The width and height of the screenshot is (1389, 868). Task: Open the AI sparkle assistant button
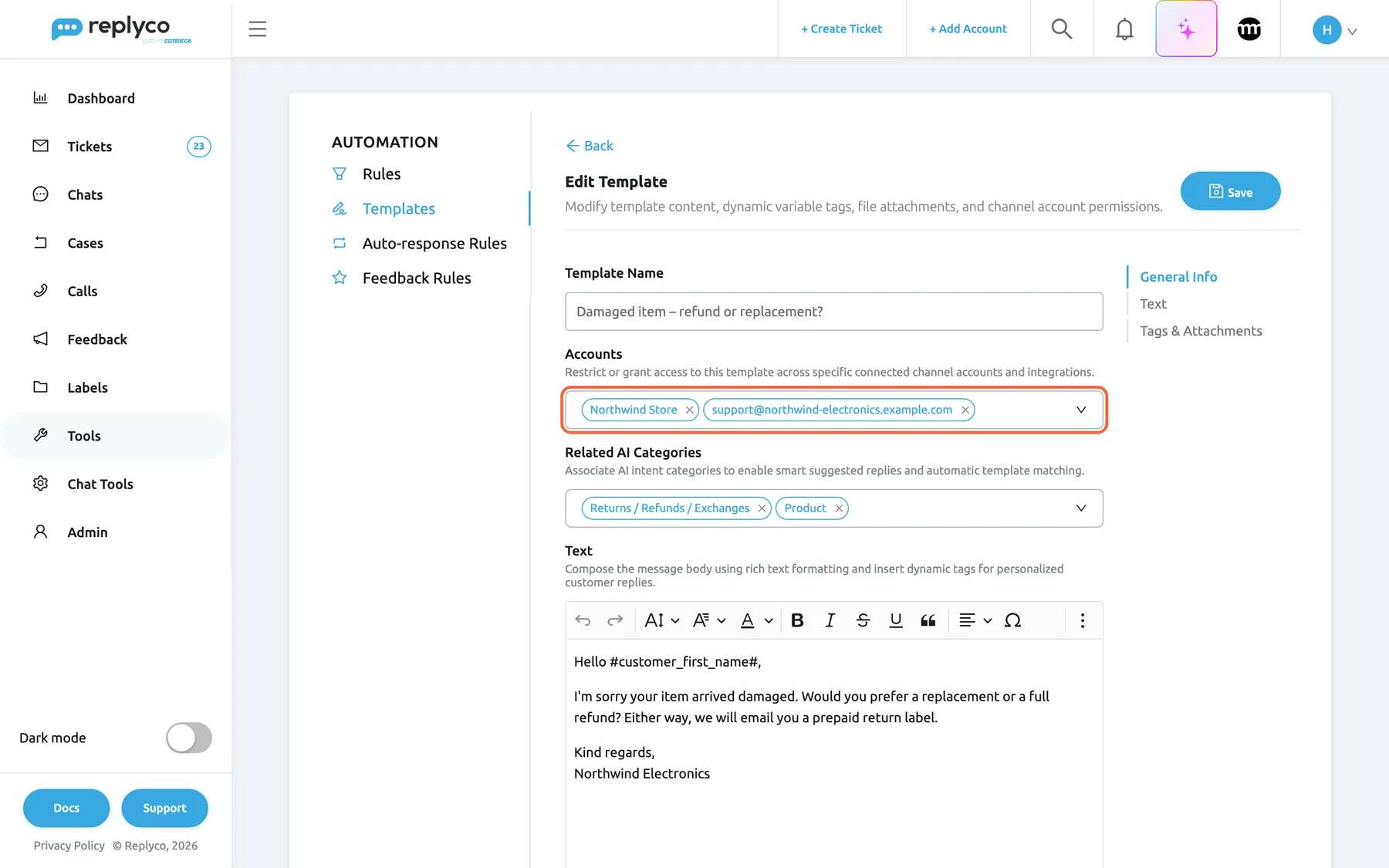[1186, 29]
